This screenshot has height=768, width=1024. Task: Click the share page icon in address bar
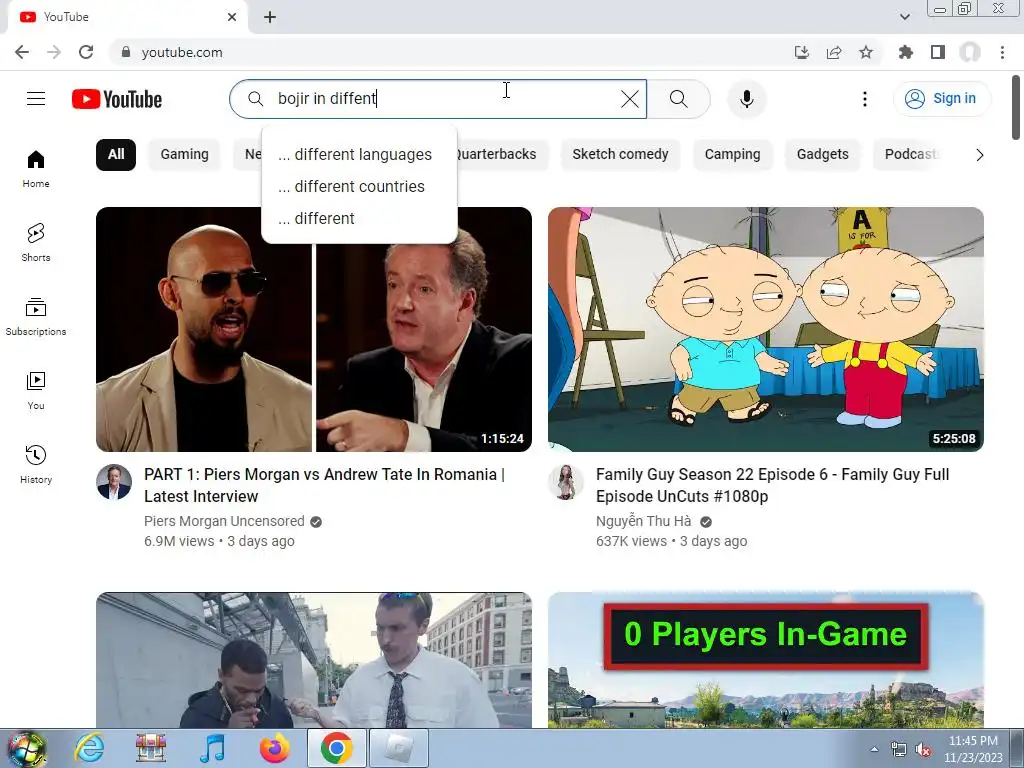click(834, 52)
